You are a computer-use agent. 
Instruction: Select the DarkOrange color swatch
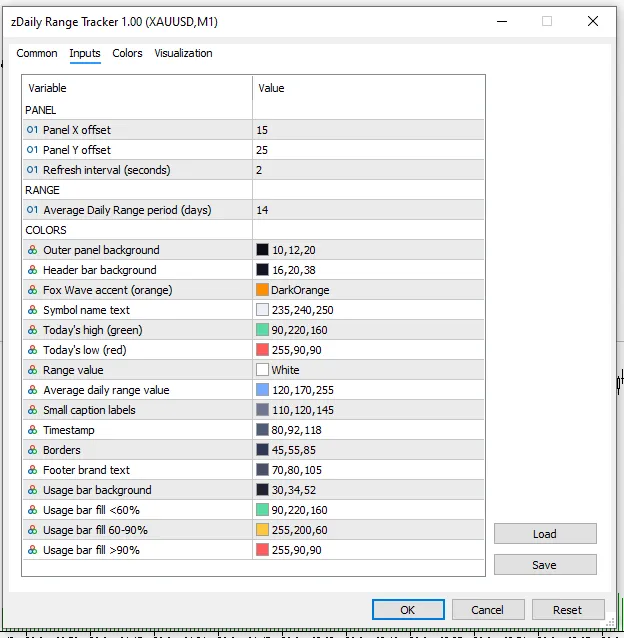(262, 290)
